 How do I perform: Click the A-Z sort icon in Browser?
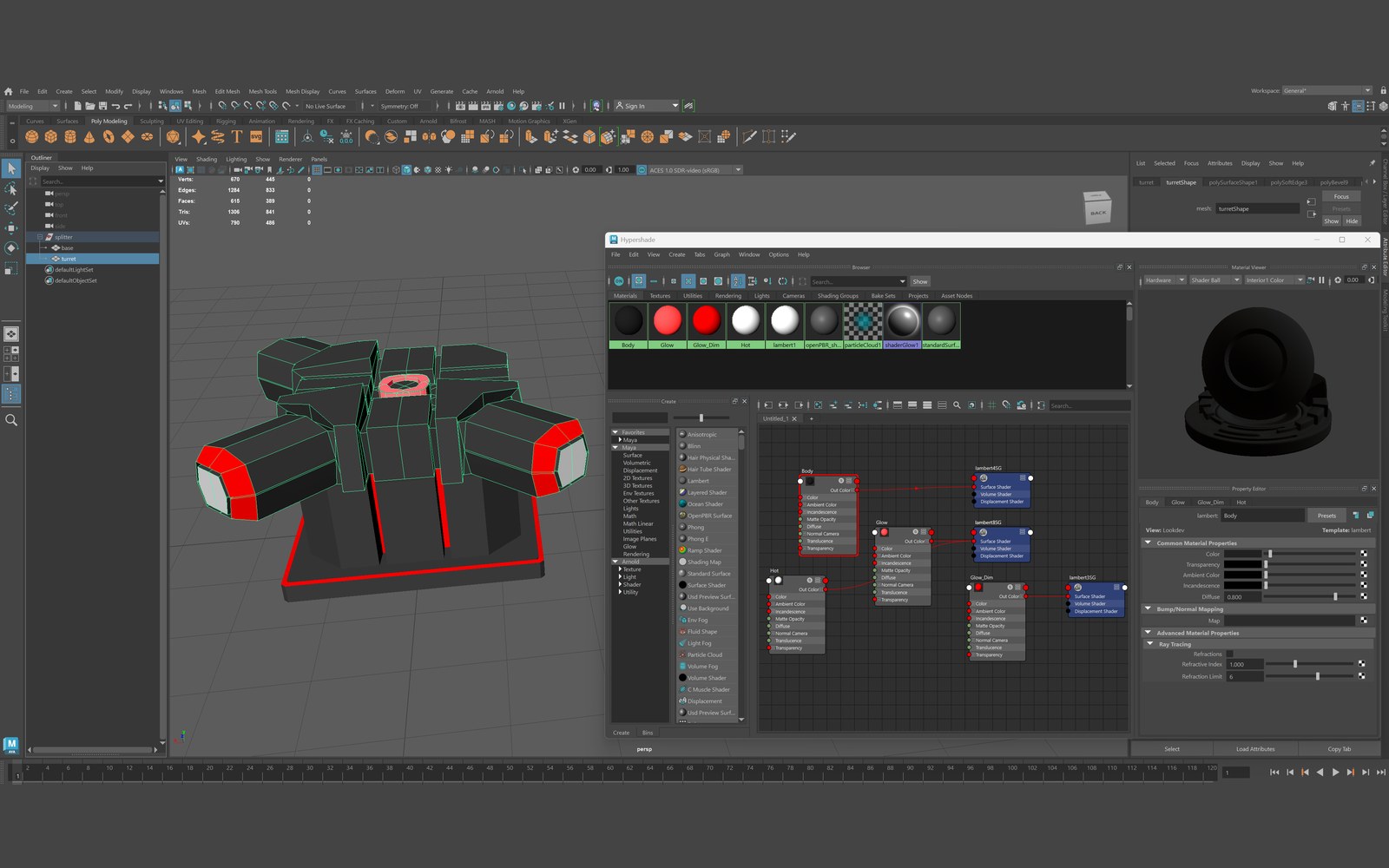[x=738, y=281]
